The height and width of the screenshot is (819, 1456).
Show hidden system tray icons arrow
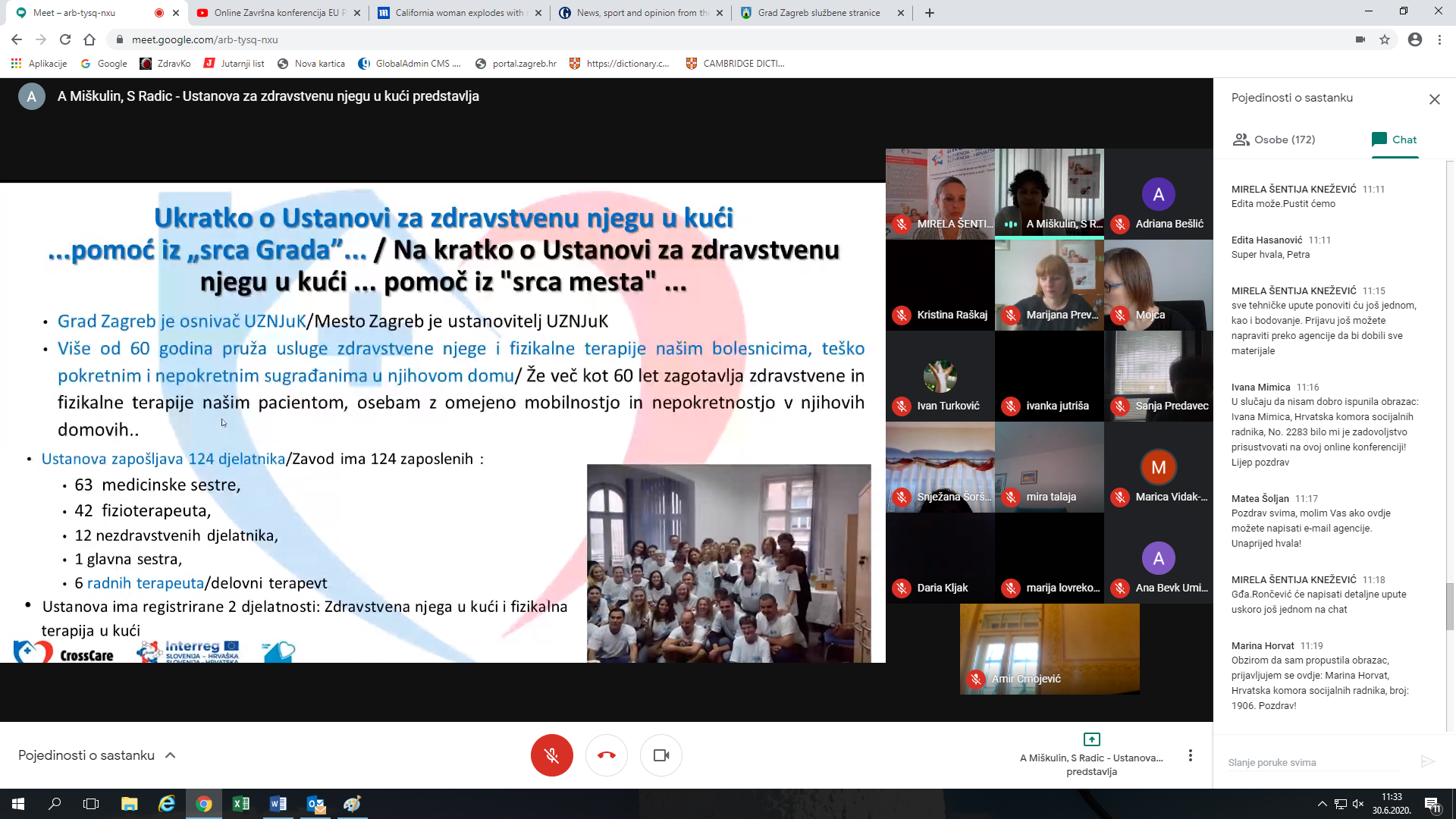point(1322,804)
